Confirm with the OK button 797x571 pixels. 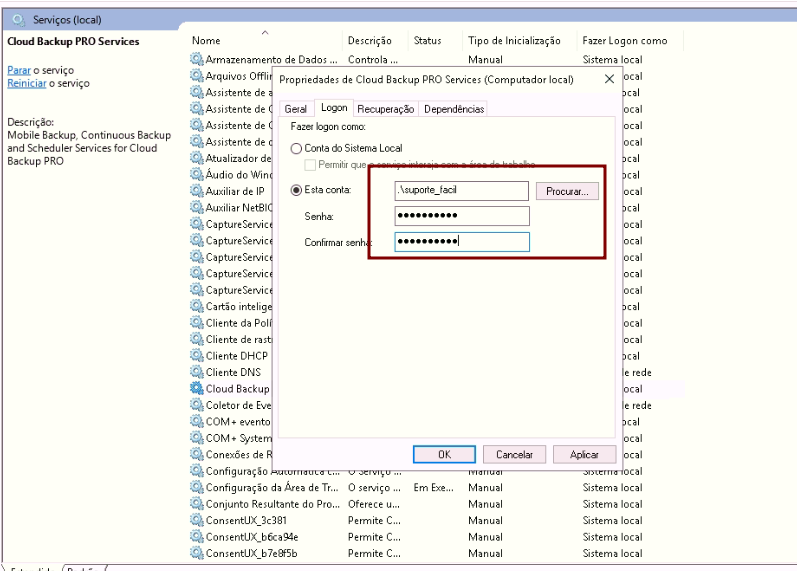(x=444, y=454)
